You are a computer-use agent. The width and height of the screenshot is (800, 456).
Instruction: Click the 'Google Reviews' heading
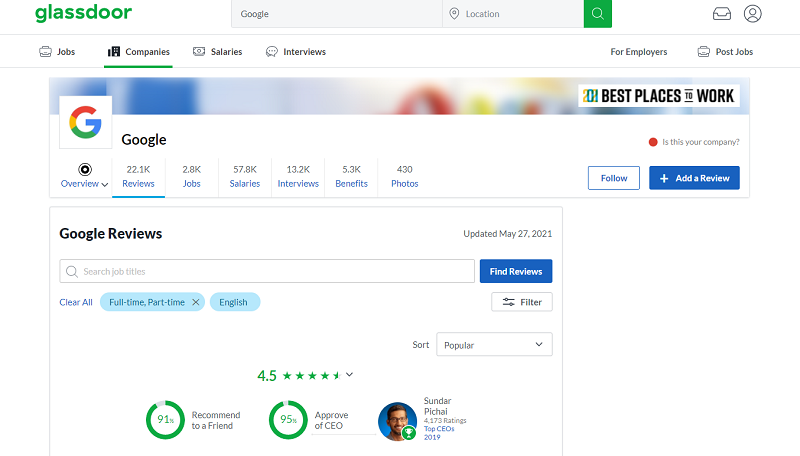tap(111, 234)
